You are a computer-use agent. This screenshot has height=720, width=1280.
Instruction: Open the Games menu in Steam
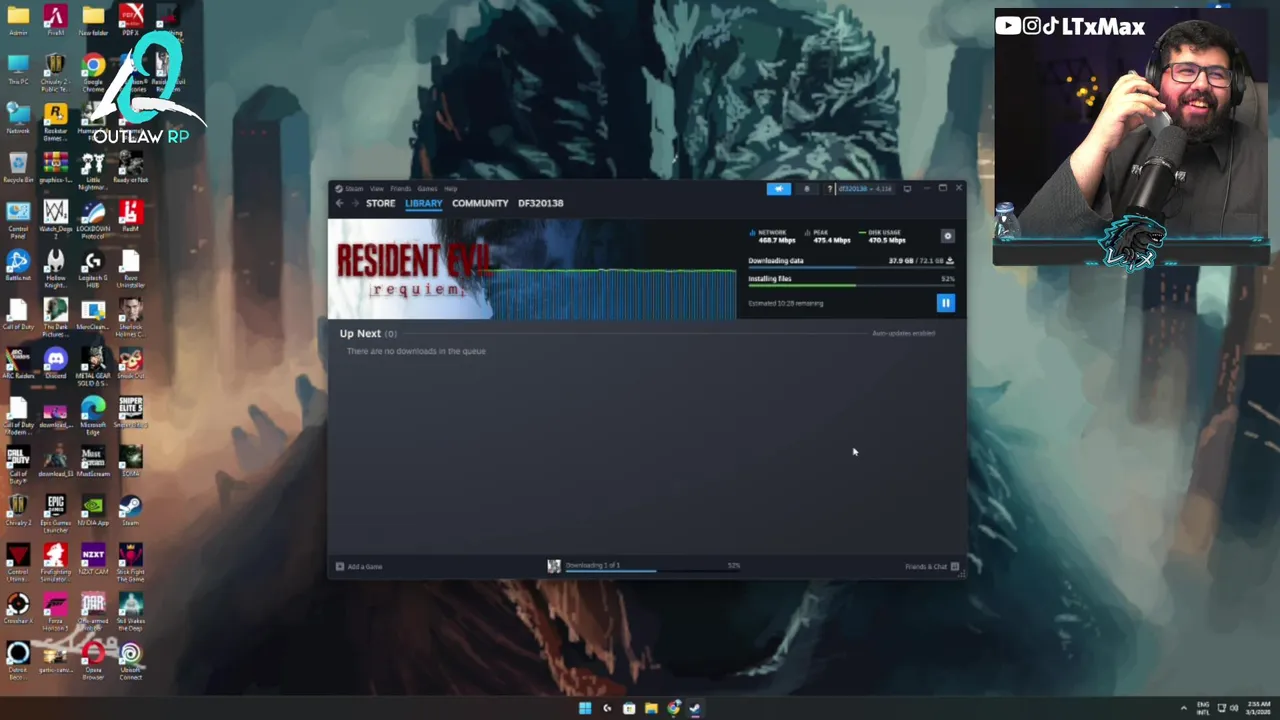coord(427,188)
